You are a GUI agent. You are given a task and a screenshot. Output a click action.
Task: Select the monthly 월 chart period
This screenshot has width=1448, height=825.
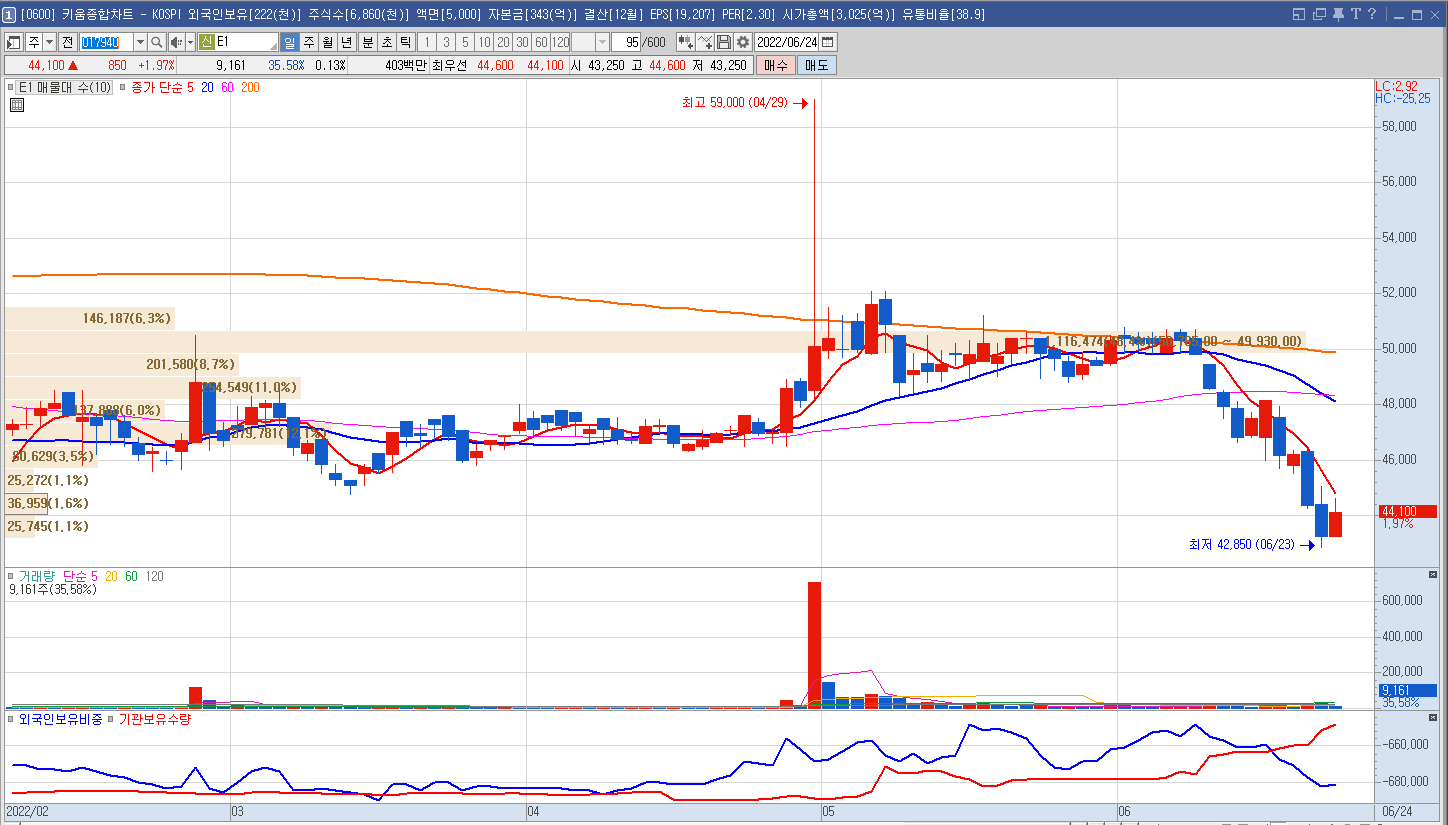[x=327, y=42]
